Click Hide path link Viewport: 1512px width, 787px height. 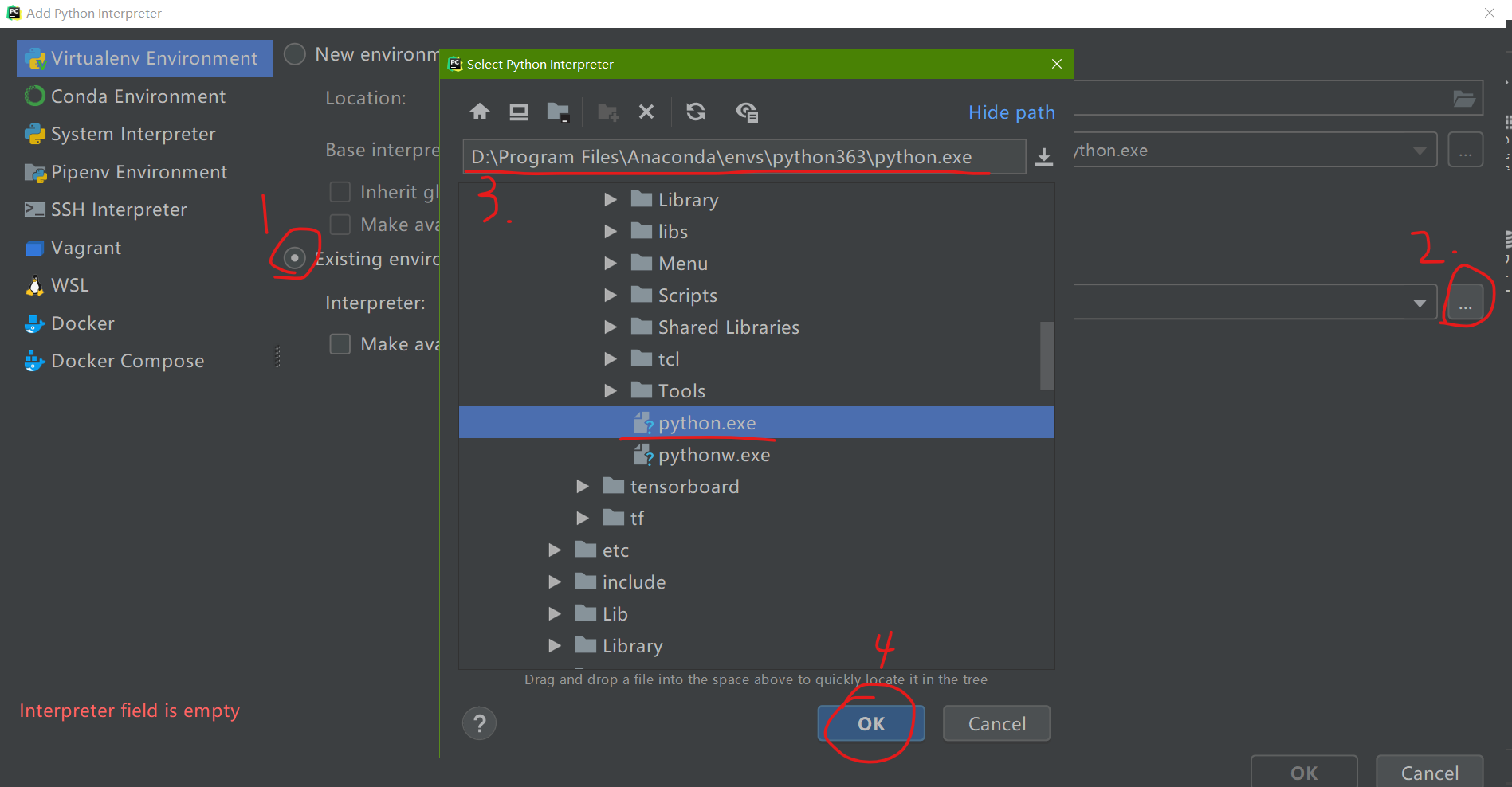(x=1011, y=112)
